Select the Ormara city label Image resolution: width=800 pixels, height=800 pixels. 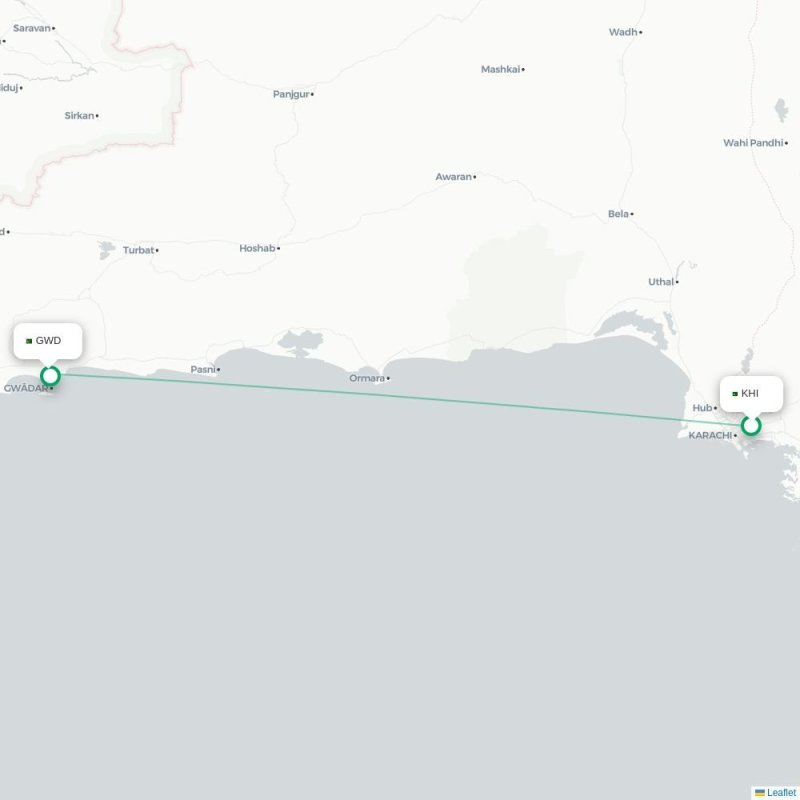pos(367,378)
